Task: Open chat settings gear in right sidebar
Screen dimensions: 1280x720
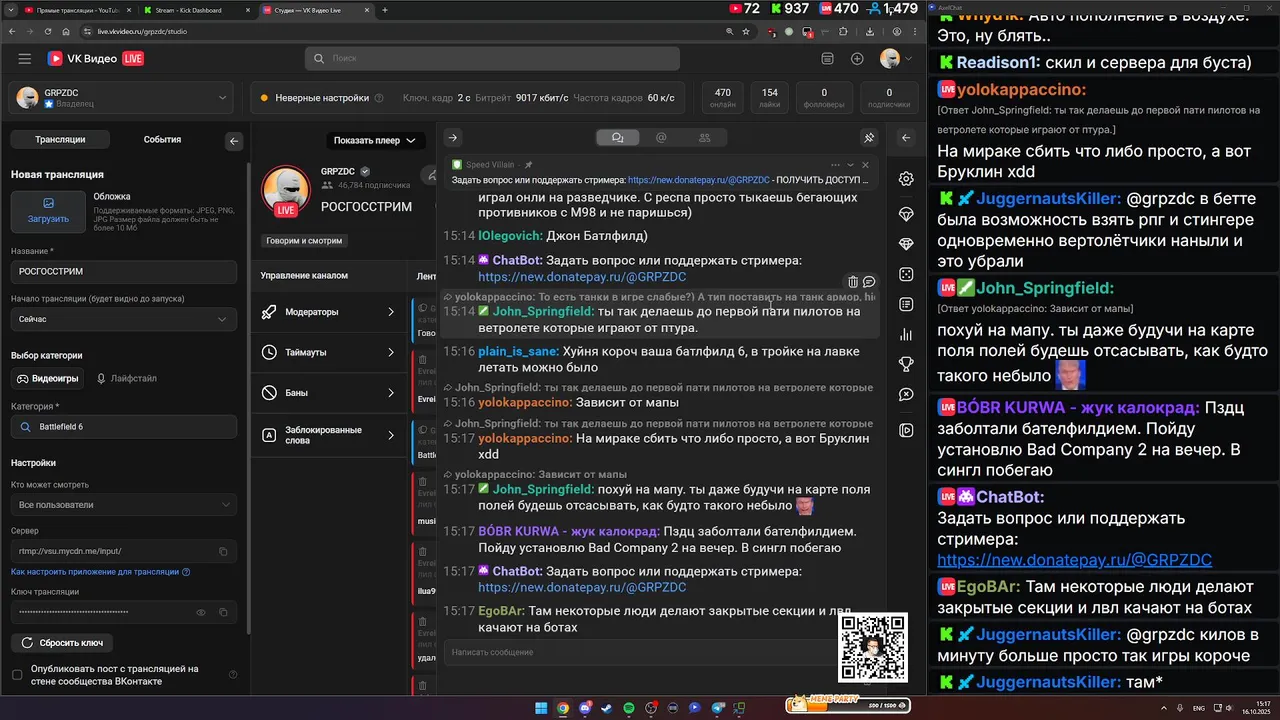Action: (906, 179)
